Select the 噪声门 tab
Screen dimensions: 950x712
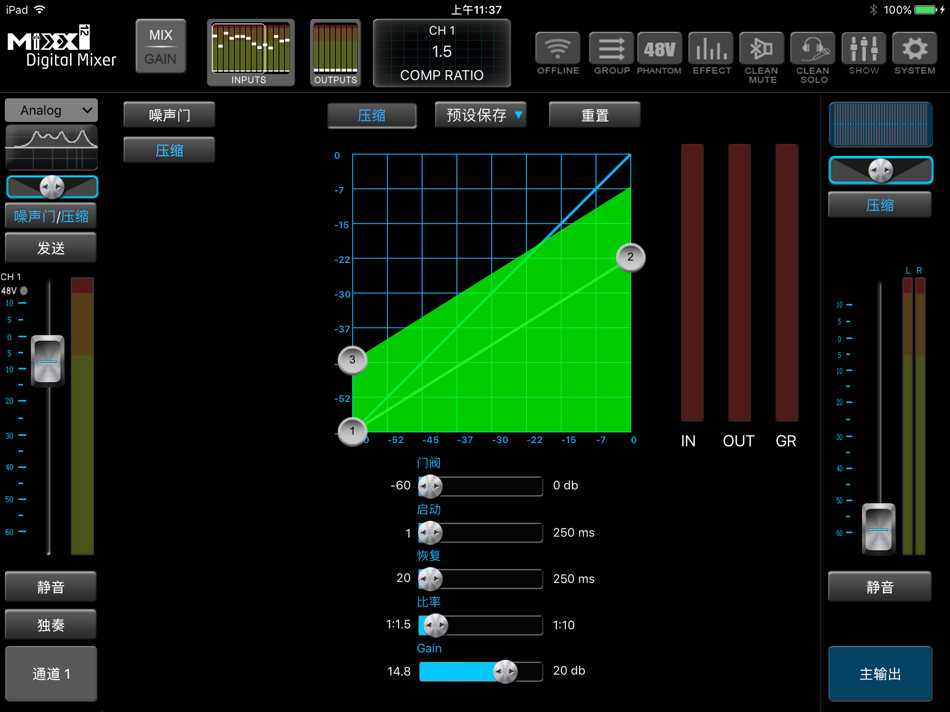169,115
